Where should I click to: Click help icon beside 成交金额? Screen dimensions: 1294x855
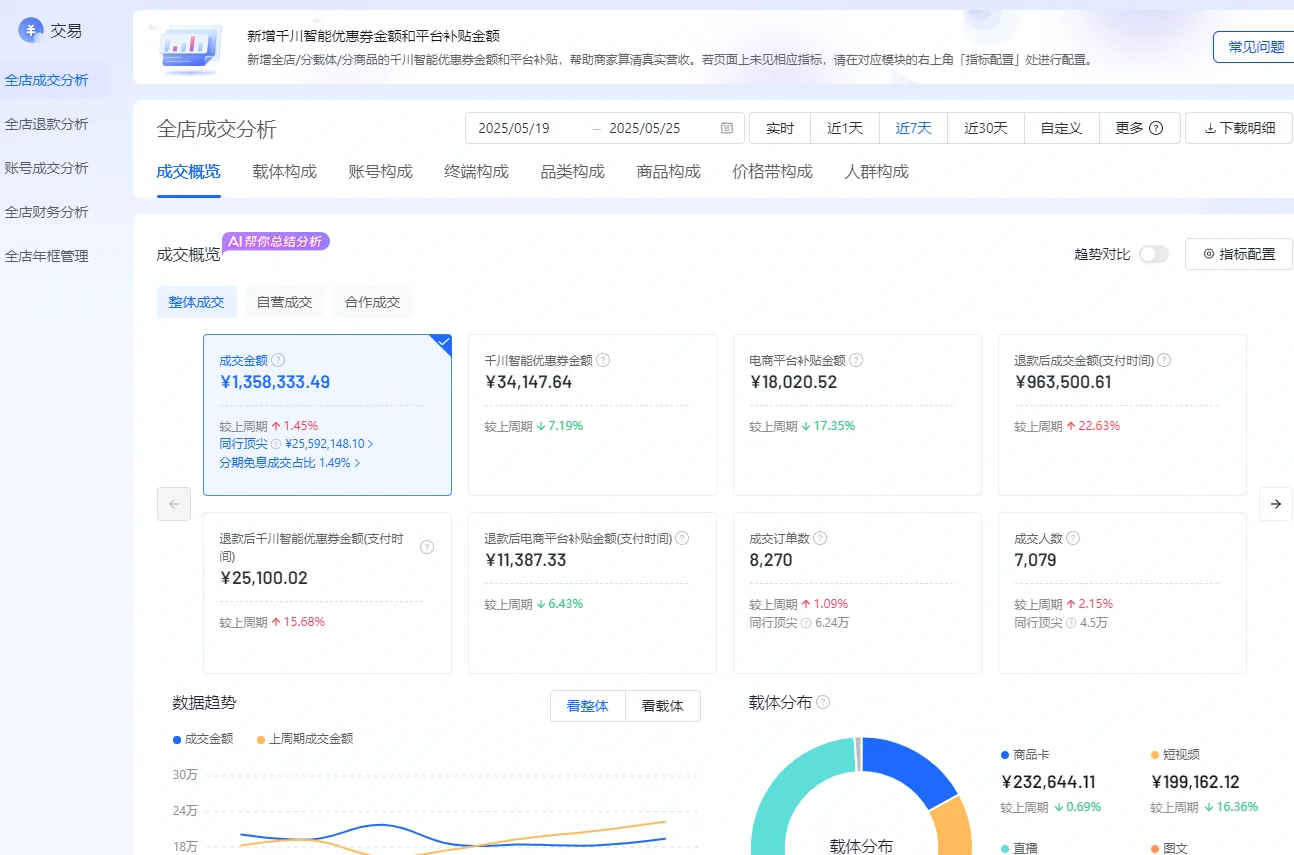[278, 360]
